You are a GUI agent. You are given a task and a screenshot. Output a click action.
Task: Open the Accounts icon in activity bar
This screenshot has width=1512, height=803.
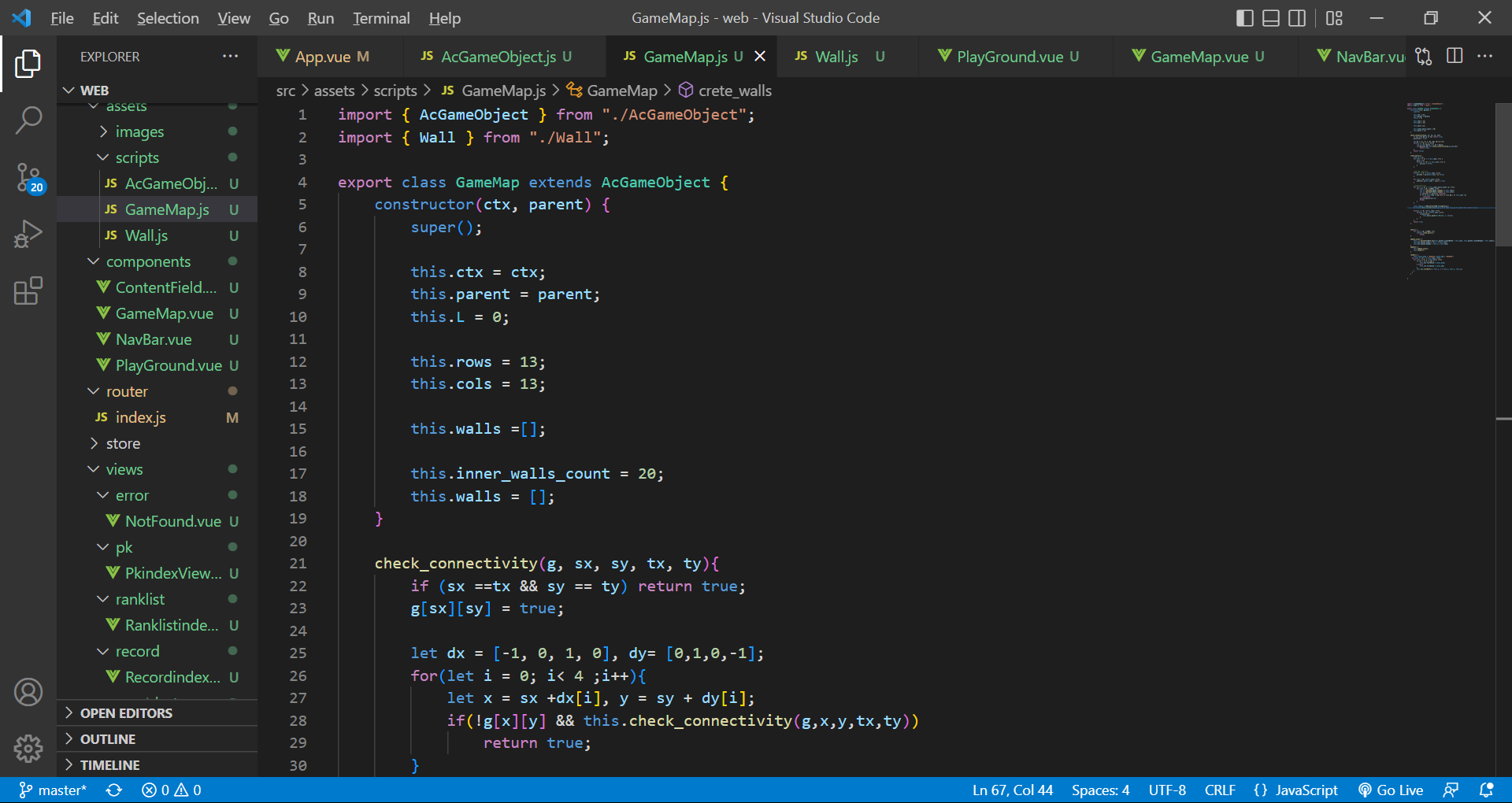[x=28, y=692]
